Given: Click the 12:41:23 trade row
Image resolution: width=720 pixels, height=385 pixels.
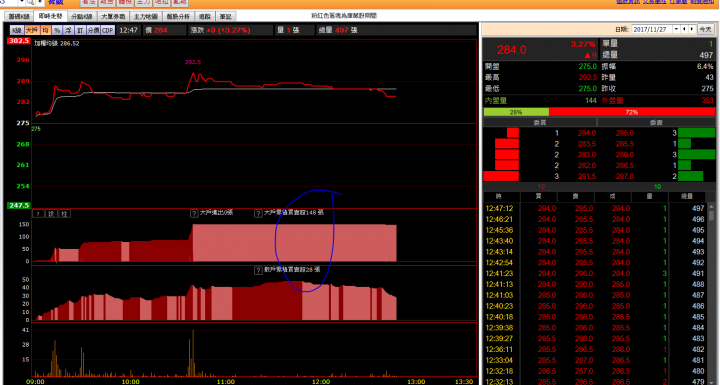Looking at the screenshot, I should point(594,274).
